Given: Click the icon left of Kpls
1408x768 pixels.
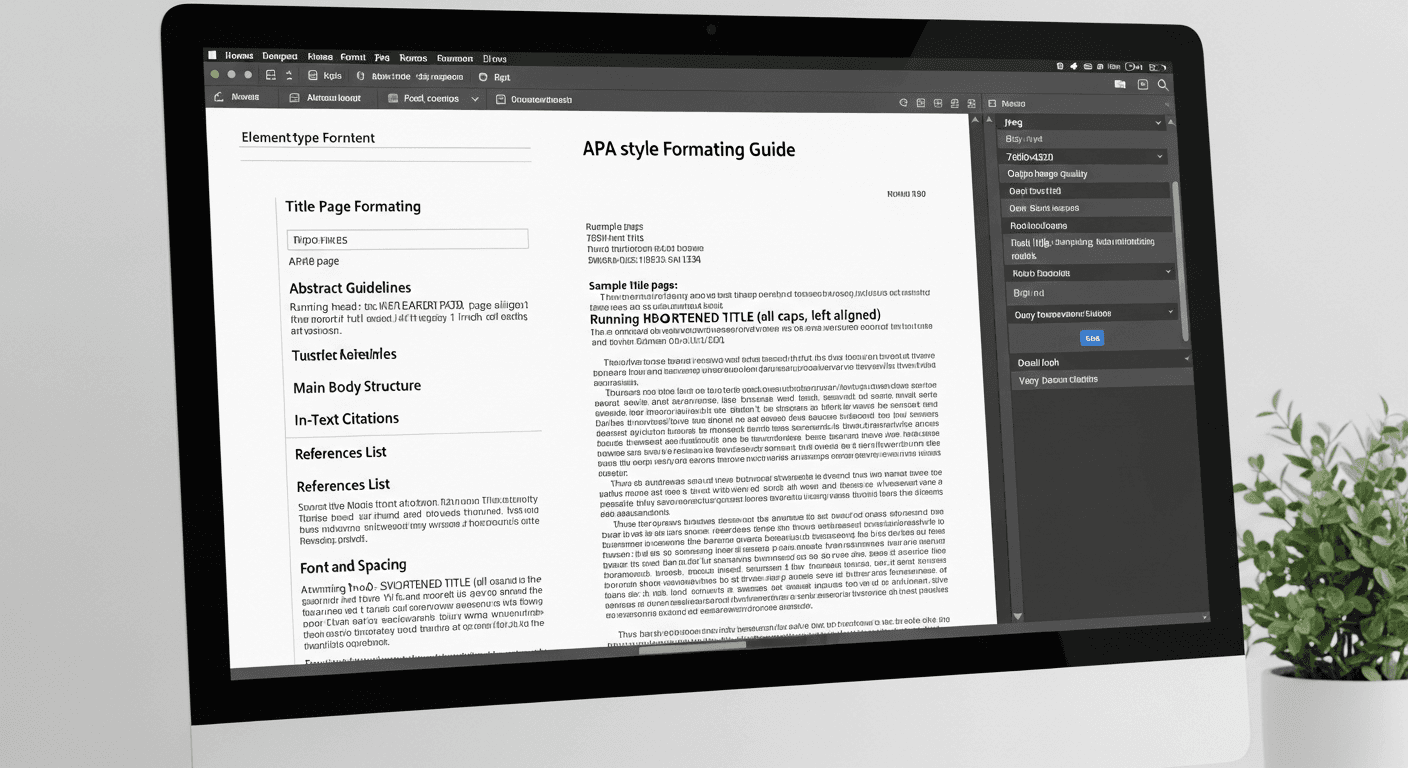Looking at the screenshot, I should [x=313, y=75].
